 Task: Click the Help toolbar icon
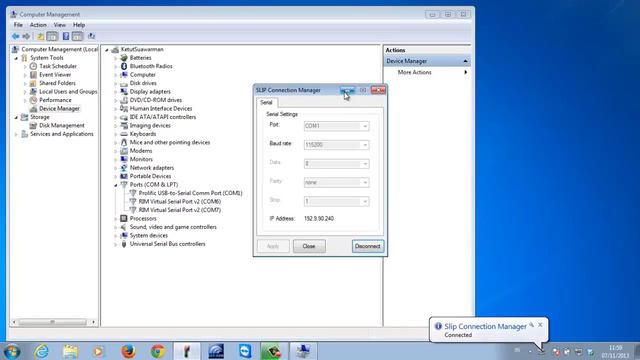point(66,36)
